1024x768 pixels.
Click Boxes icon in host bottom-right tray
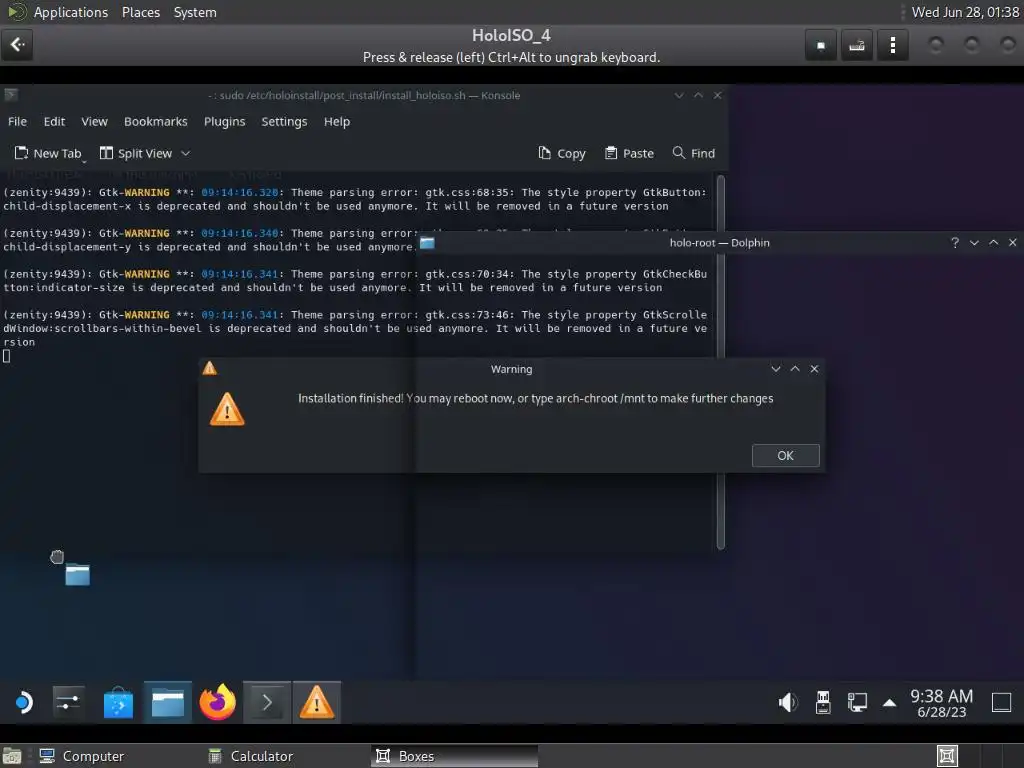[x=947, y=756]
